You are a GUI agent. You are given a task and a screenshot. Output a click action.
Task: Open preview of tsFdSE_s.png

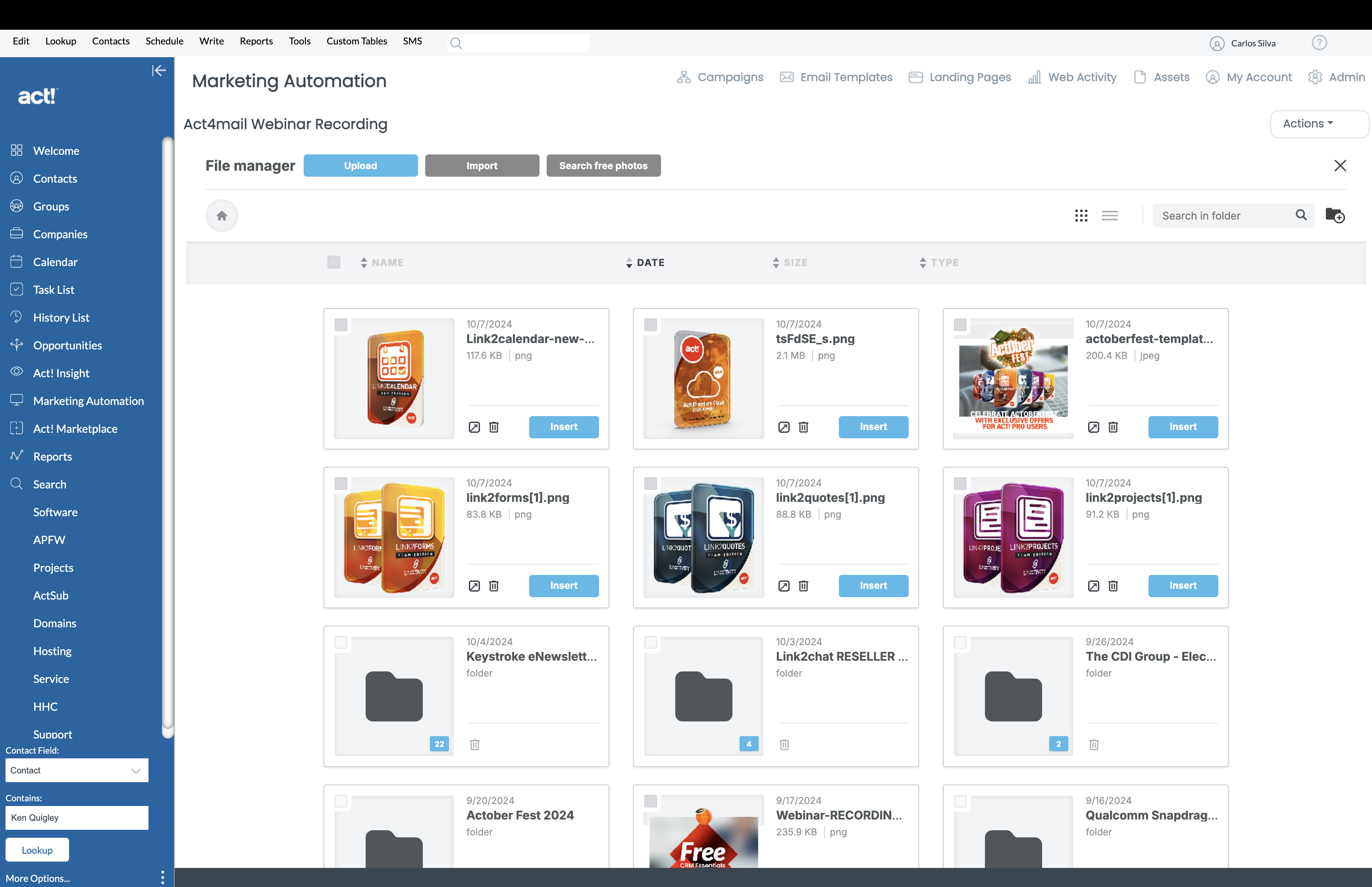click(784, 427)
